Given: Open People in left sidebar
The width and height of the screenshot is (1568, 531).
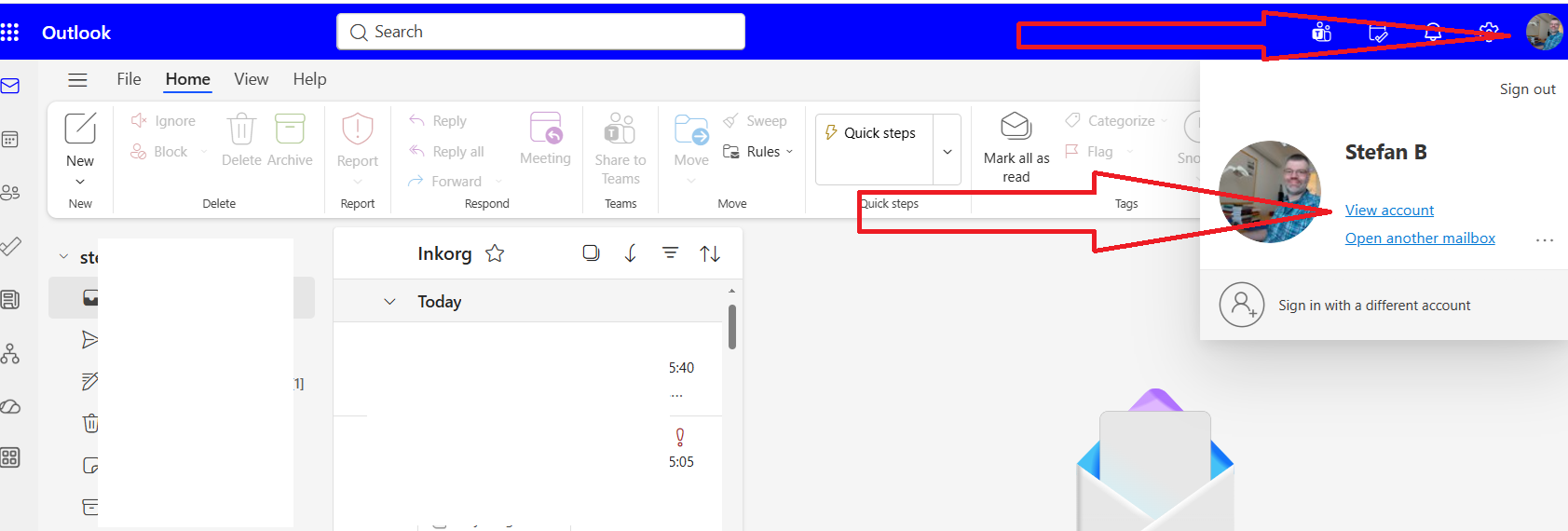Looking at the screenshot, I should 10,193.
